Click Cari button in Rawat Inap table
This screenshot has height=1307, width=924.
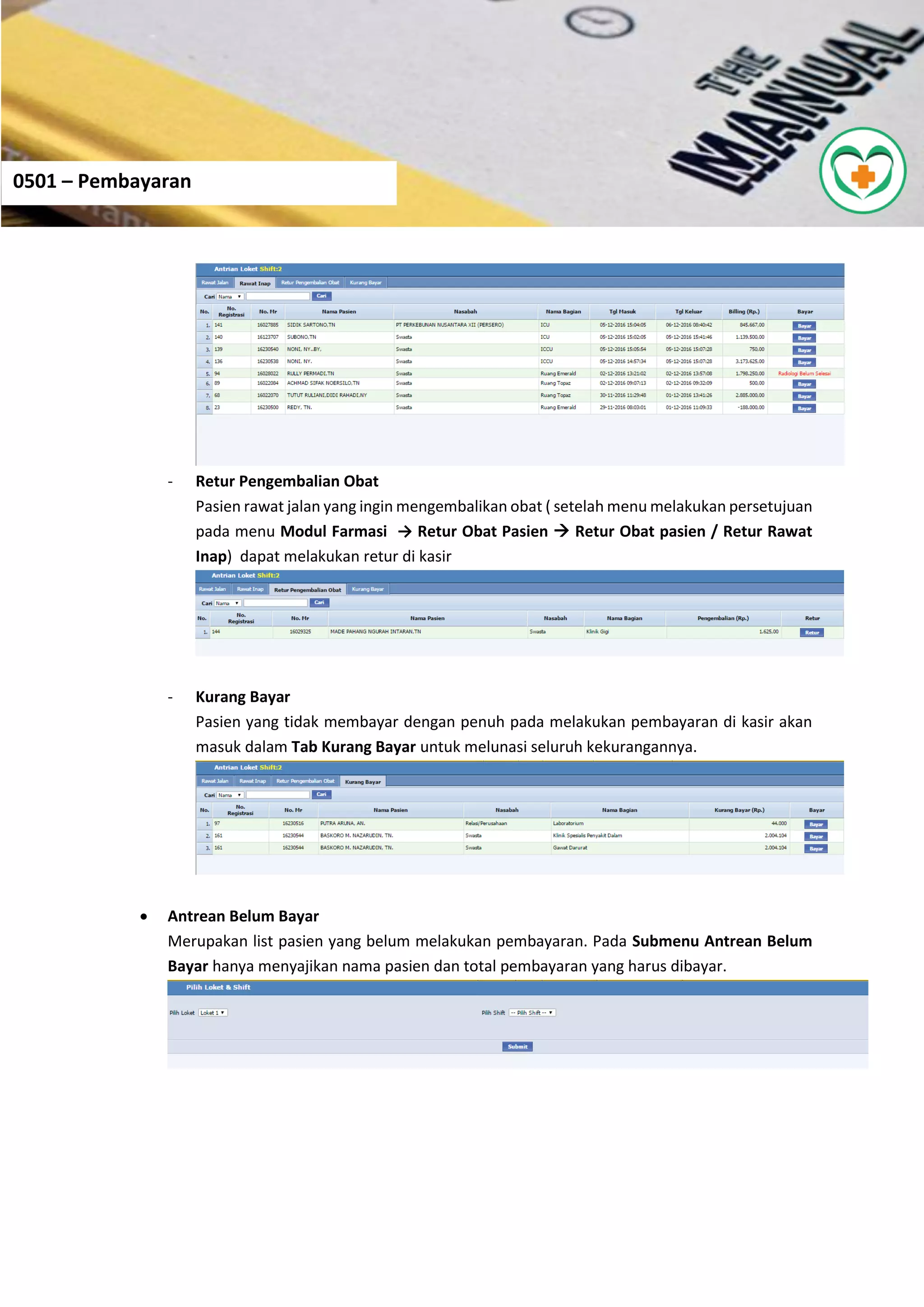[321, 296]
